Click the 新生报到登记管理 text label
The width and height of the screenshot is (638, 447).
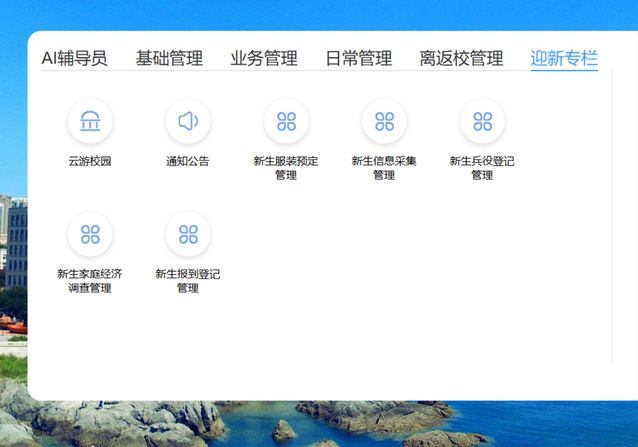(x=188, y=281)
